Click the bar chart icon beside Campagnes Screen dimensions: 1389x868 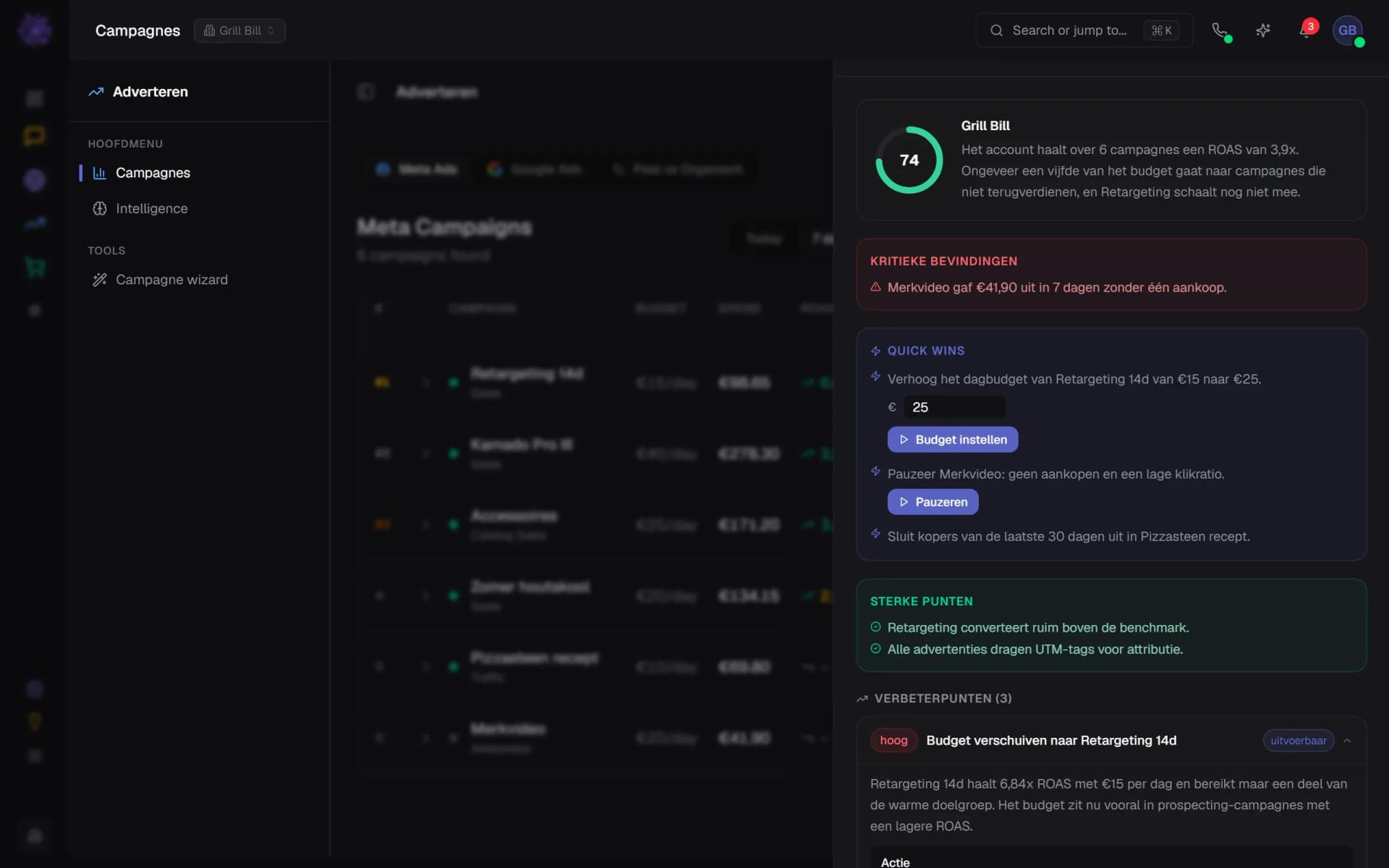coord(100,173)
